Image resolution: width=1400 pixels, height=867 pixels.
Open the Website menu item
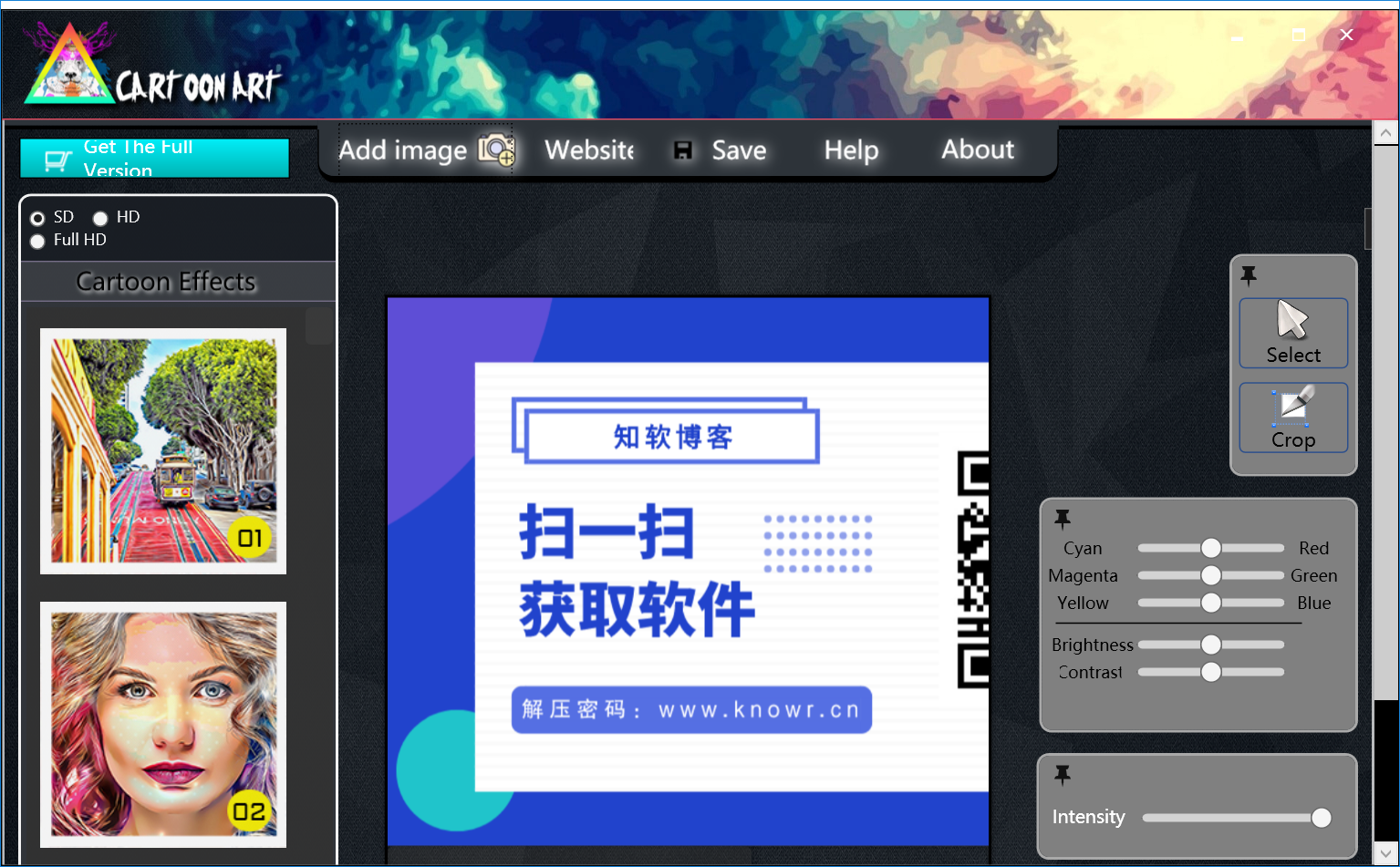pyautogui.click(x=589, y=150)
